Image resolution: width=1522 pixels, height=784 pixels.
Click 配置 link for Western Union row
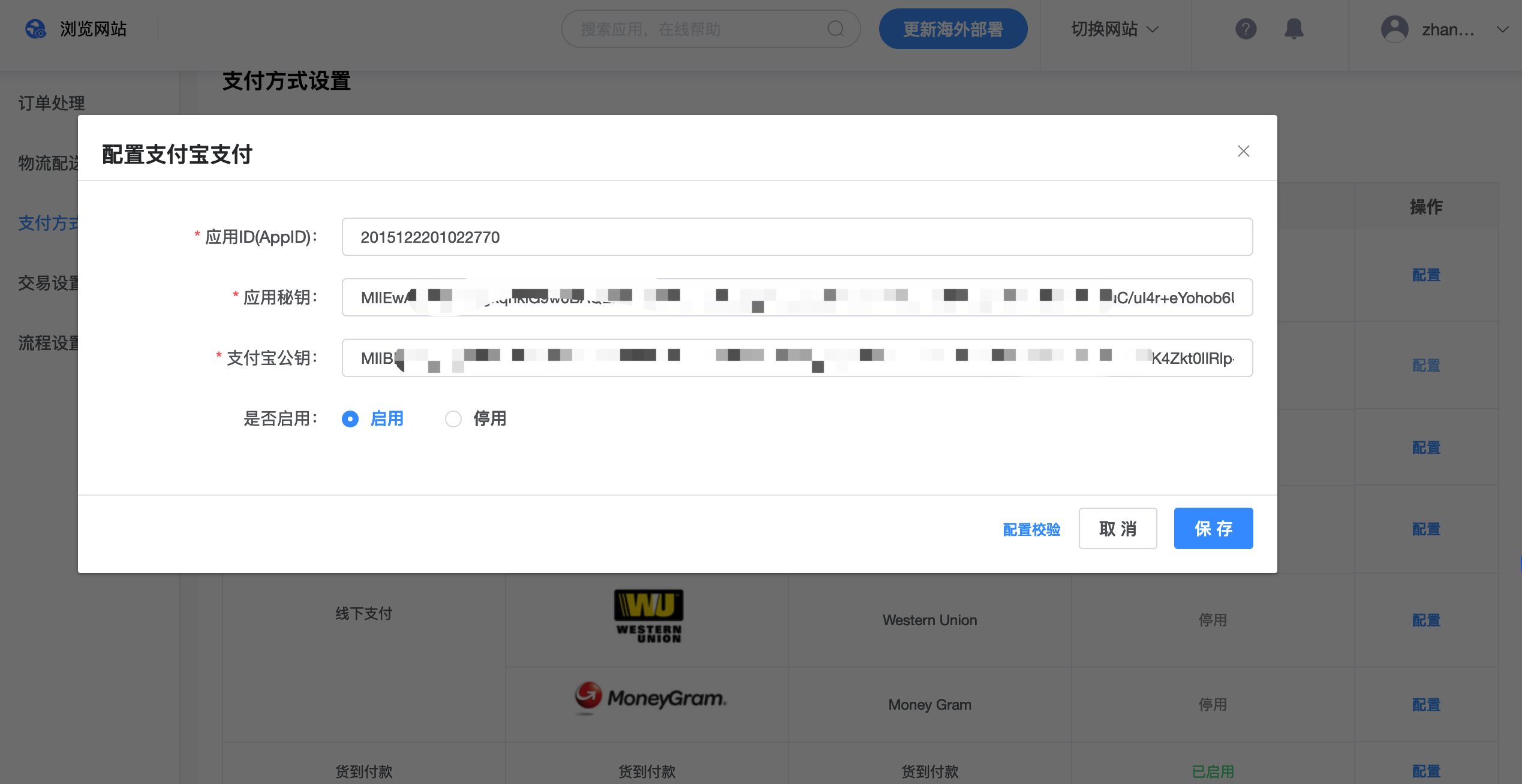(x=1426, y=620)
